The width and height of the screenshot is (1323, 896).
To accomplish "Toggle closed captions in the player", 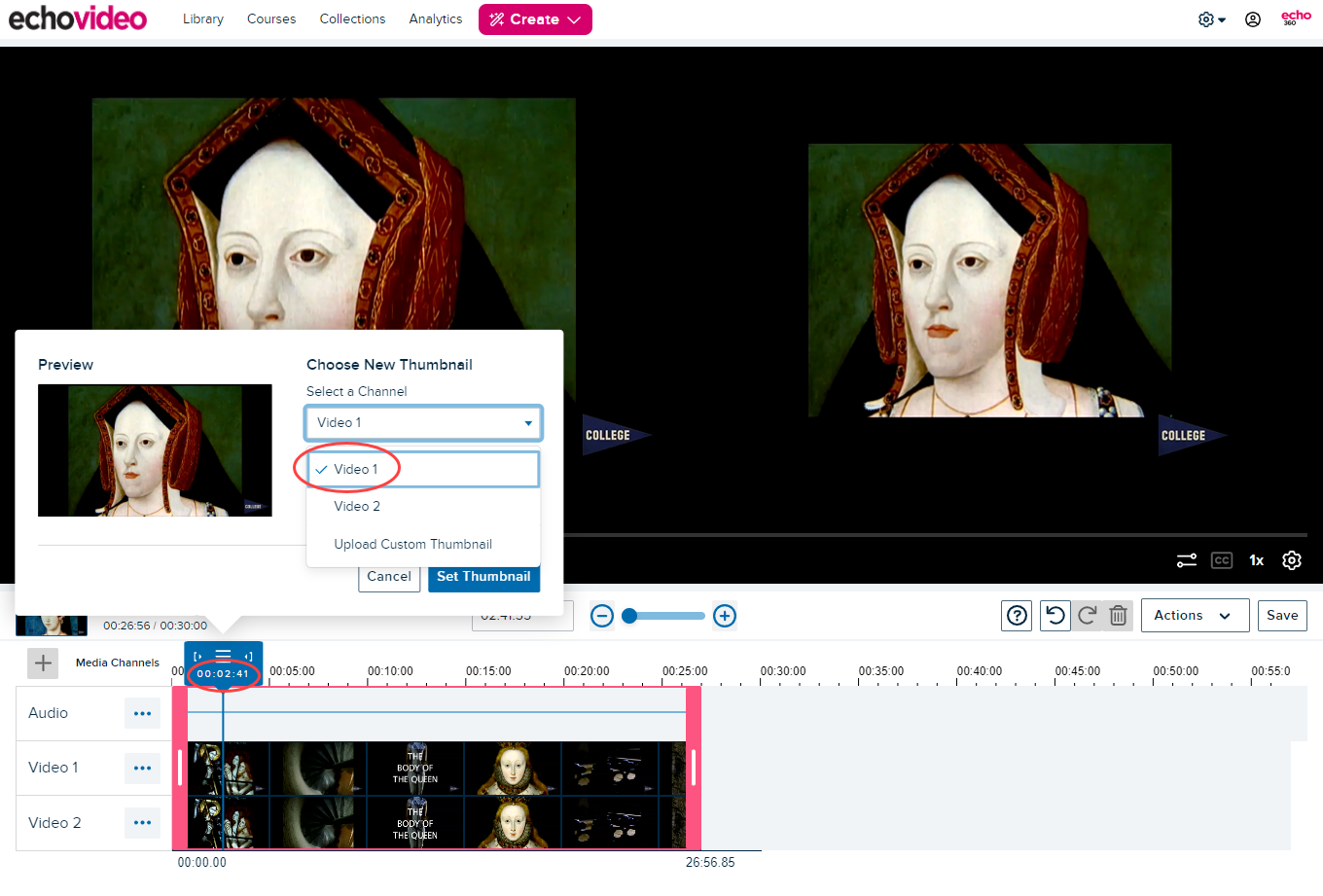I will [x=1222, y=560].
